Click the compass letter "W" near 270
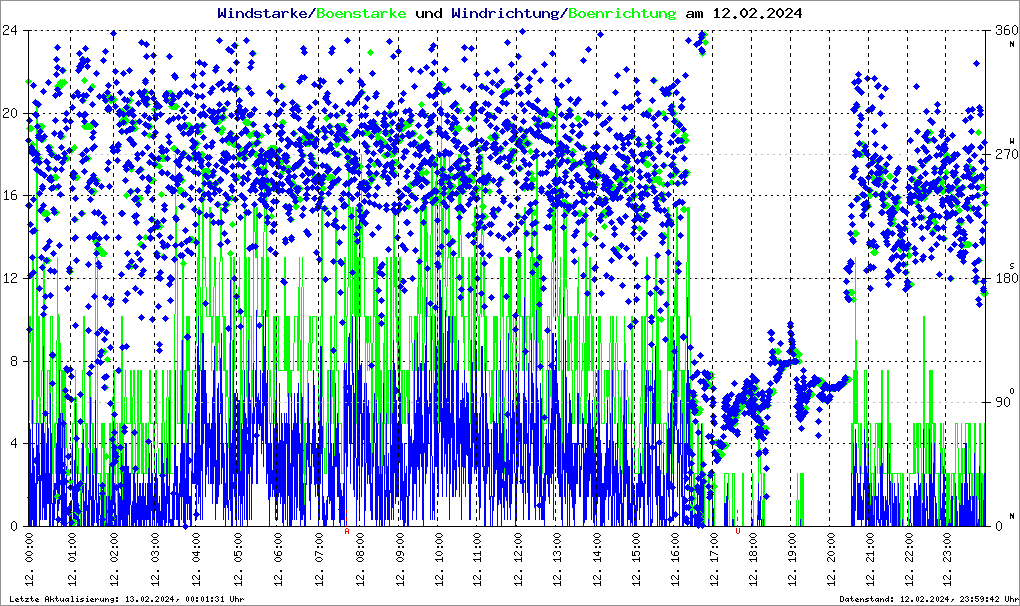The image size is (1020, 606). click(1012, 141)
